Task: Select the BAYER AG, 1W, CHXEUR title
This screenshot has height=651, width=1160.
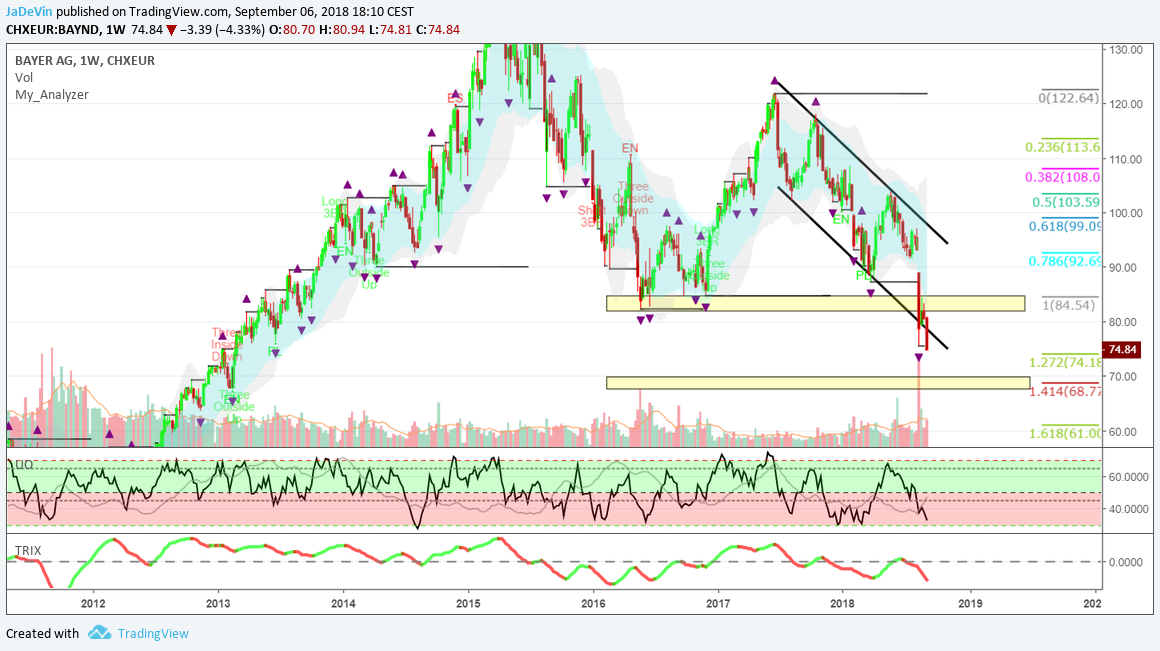Action: point(85,61)
